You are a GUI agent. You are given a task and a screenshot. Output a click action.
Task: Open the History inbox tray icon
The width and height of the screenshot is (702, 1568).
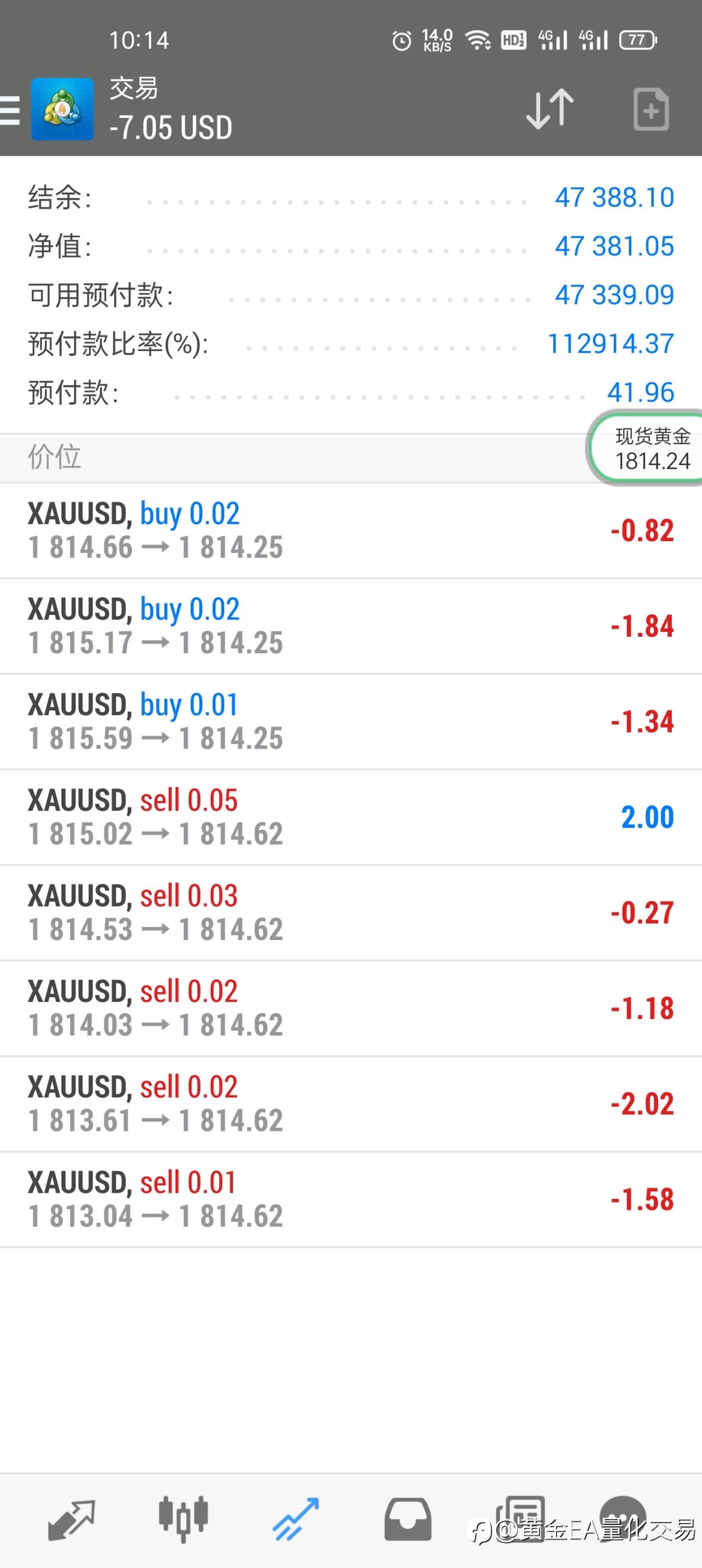pyautogui.click(x=408, y=1520)
